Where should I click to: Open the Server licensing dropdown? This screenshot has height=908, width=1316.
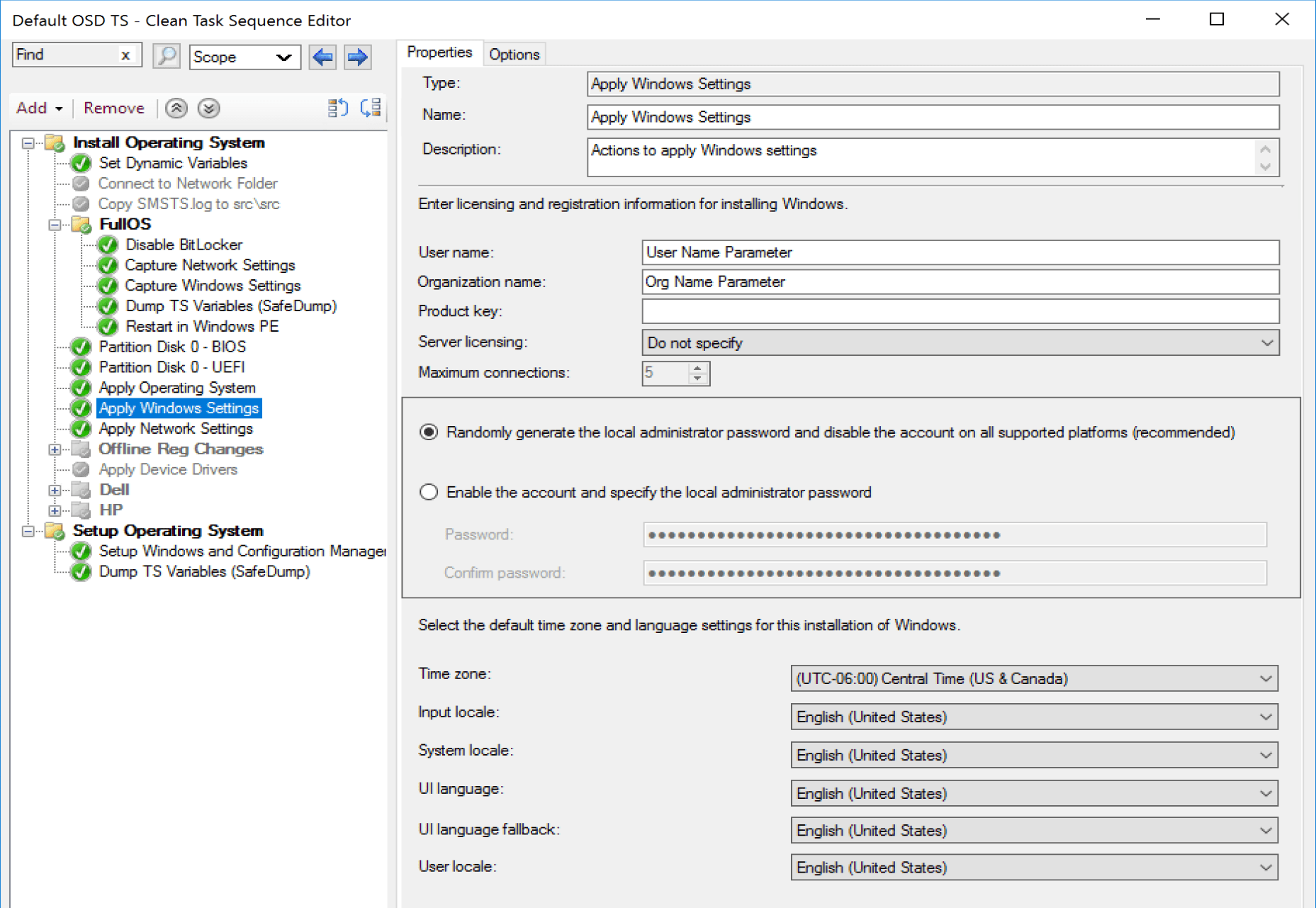pyautogui.click(x=1267, y=343)
